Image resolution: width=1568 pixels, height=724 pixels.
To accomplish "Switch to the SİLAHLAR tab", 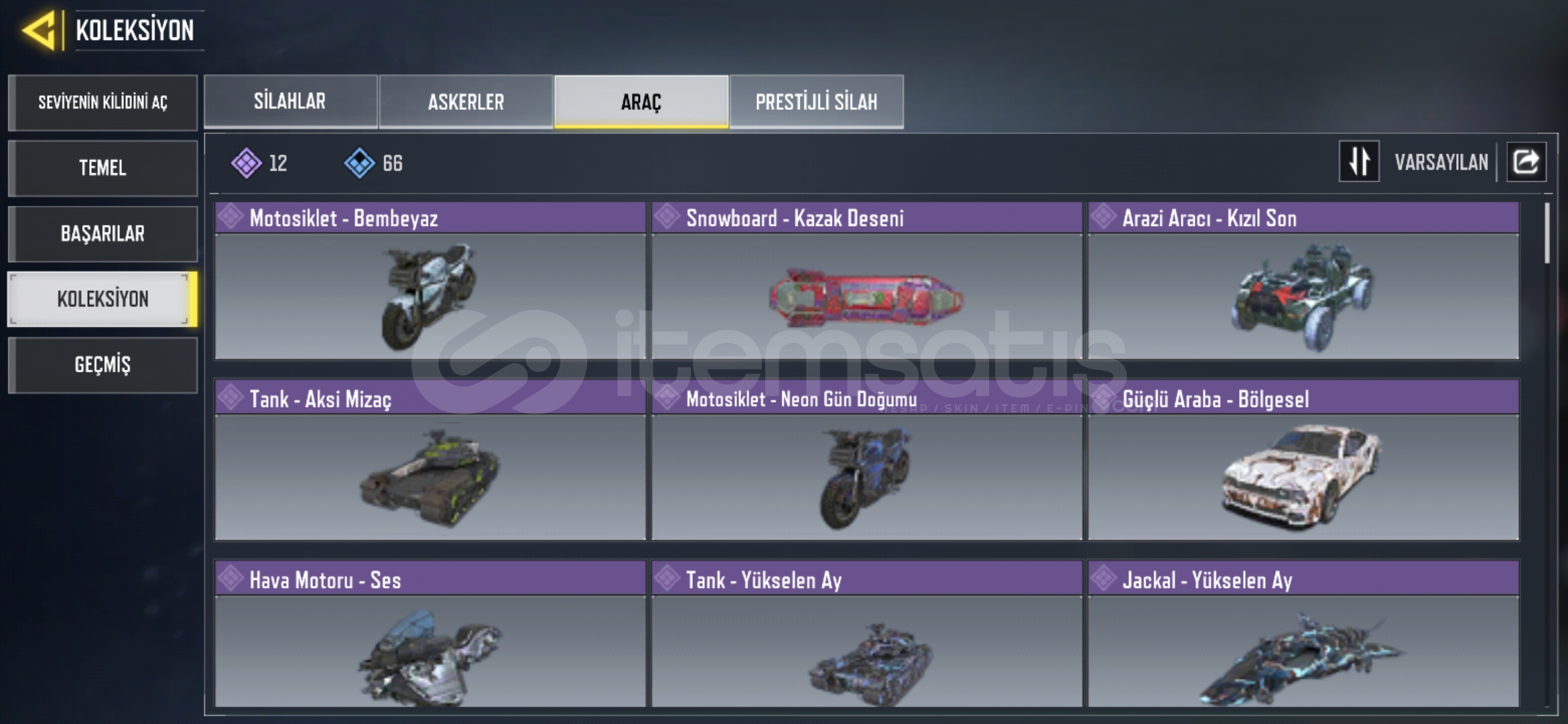I will click(290, 101).
